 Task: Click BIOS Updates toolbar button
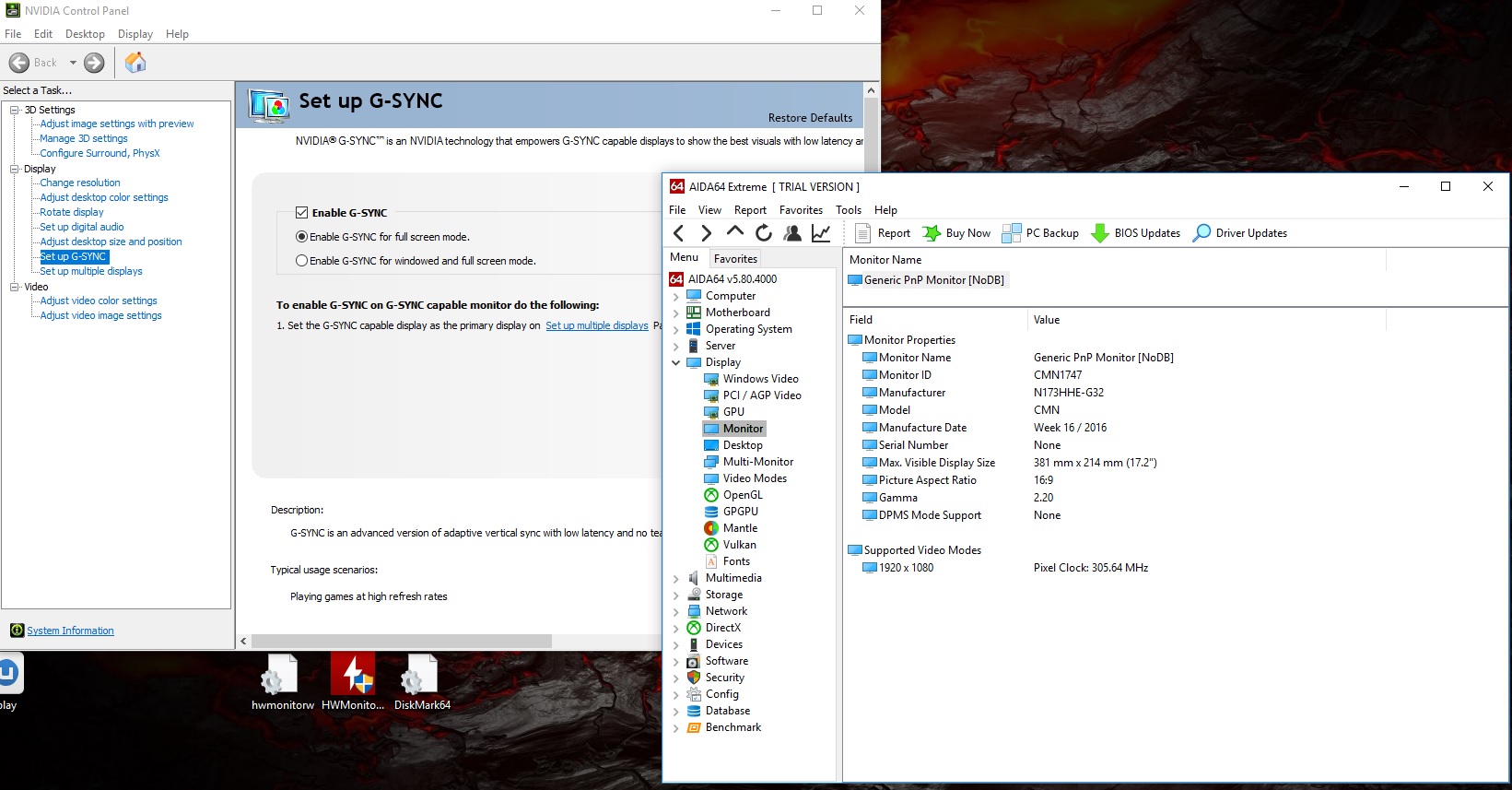coord(1135,233)
